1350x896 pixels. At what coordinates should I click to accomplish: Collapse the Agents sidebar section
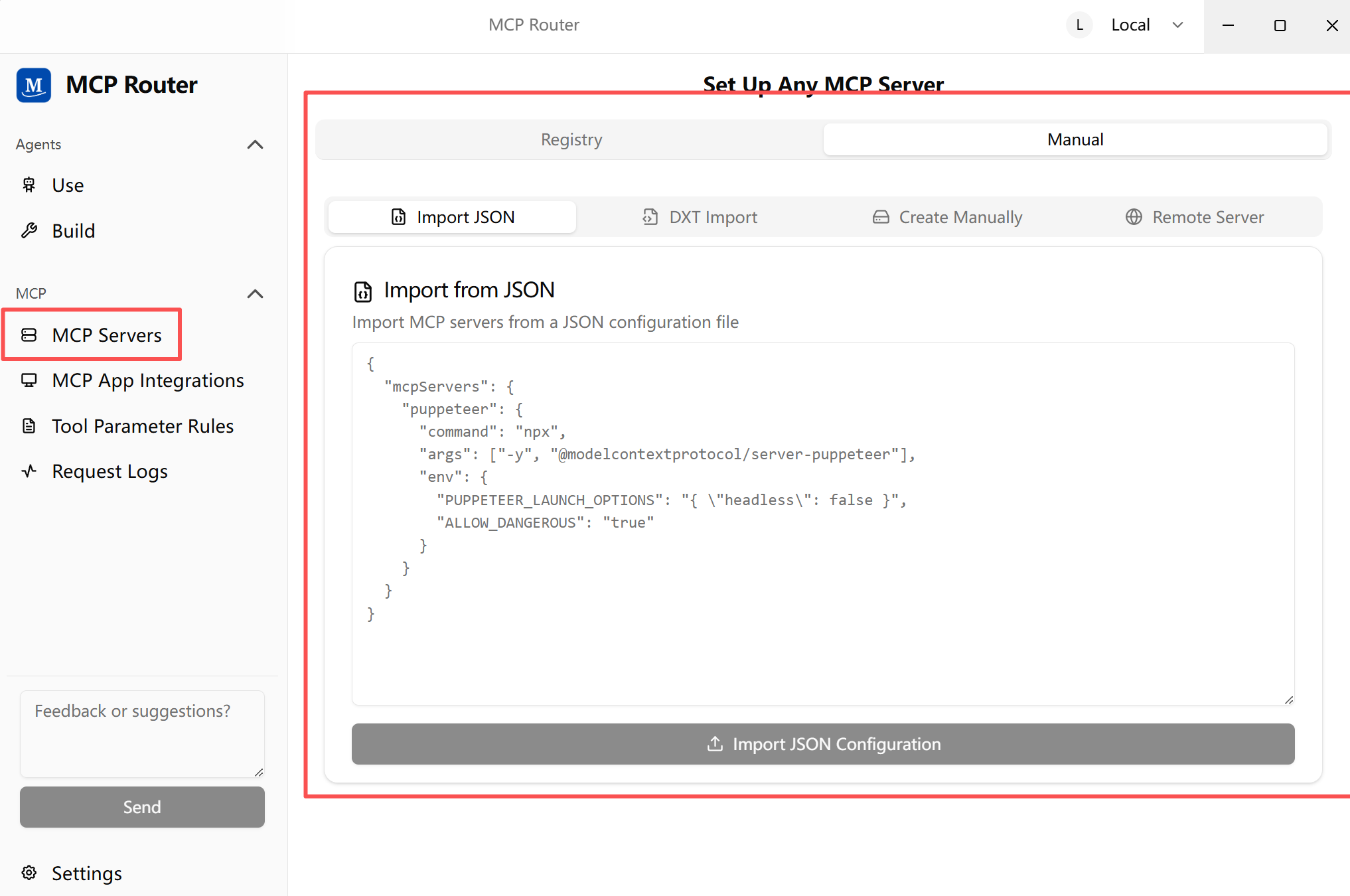[x=255, y=145]
